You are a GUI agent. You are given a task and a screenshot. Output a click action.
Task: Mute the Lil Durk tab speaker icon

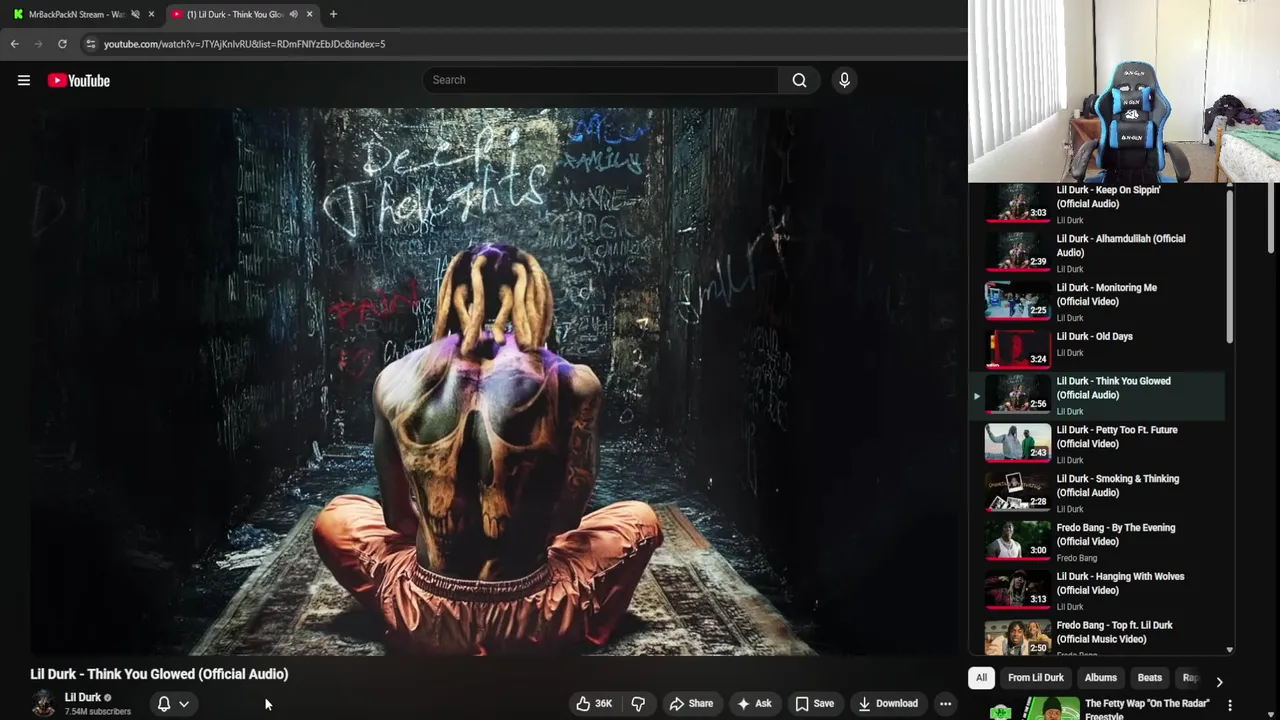(x=293, y=14)
